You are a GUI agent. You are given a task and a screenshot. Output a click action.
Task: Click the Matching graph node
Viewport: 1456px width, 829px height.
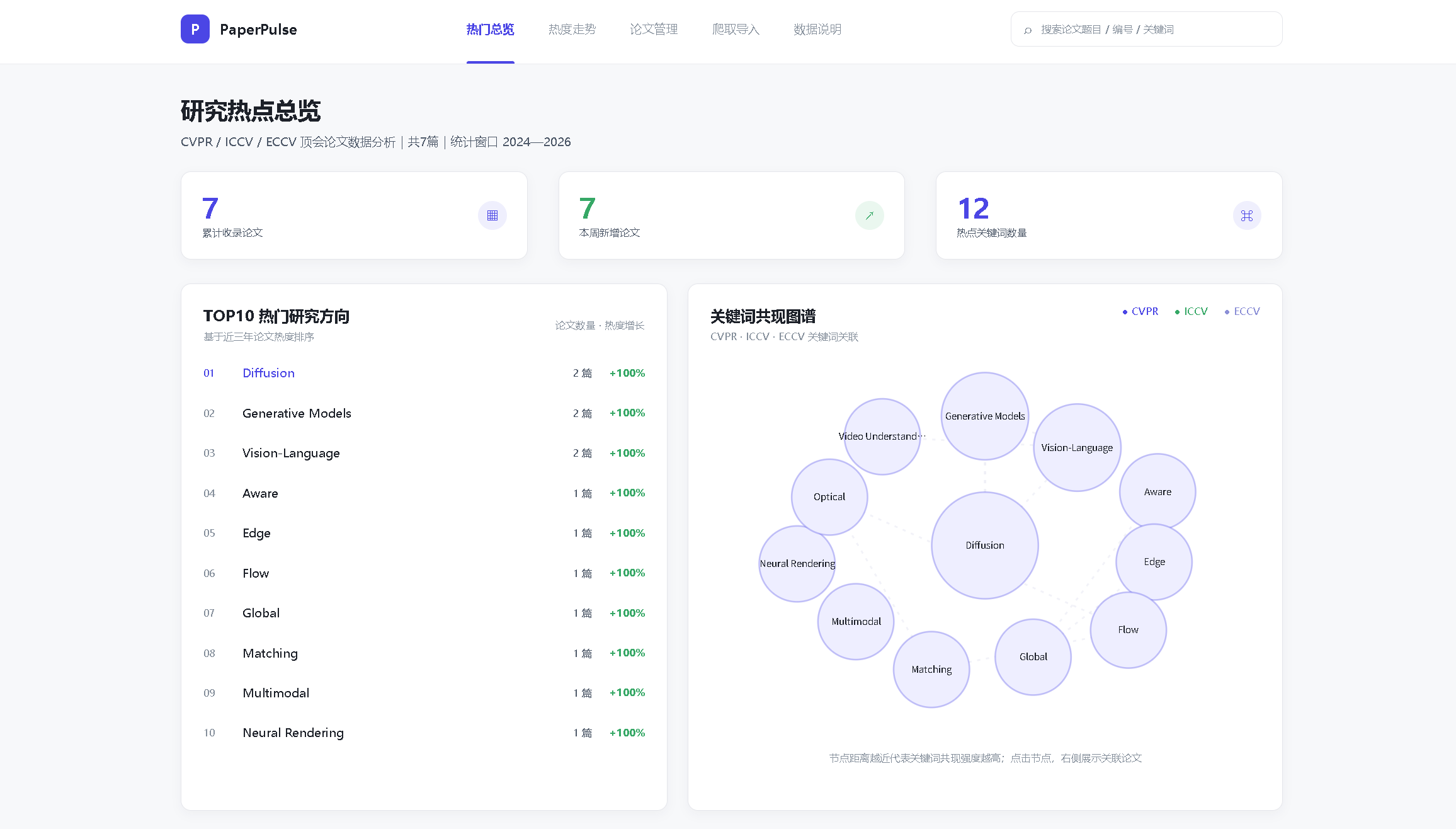931,670
